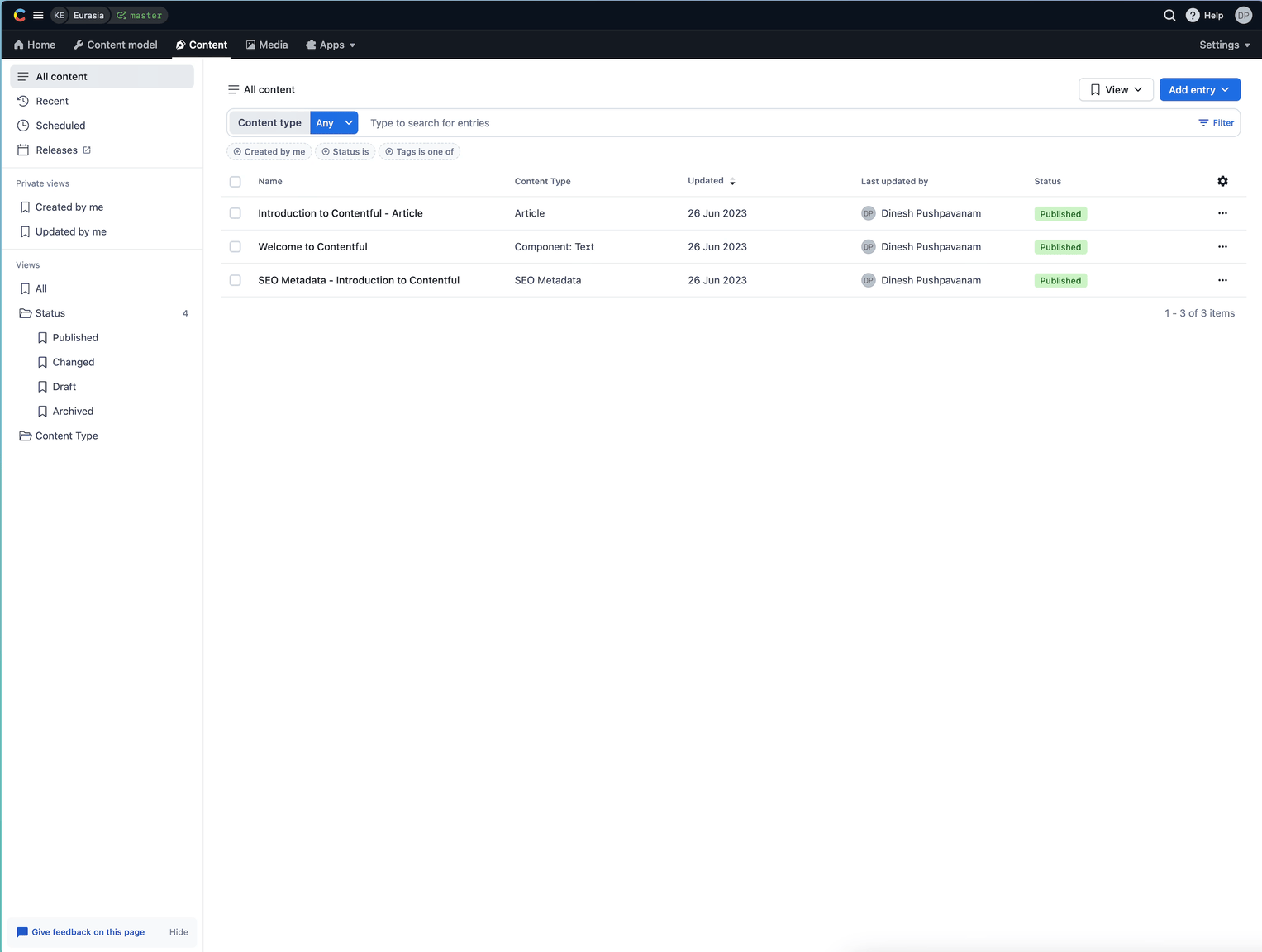Open table column settings gear icon
Image resolution: width=1262 pixels, height=952 pixels.
(x=1222, y=181)
